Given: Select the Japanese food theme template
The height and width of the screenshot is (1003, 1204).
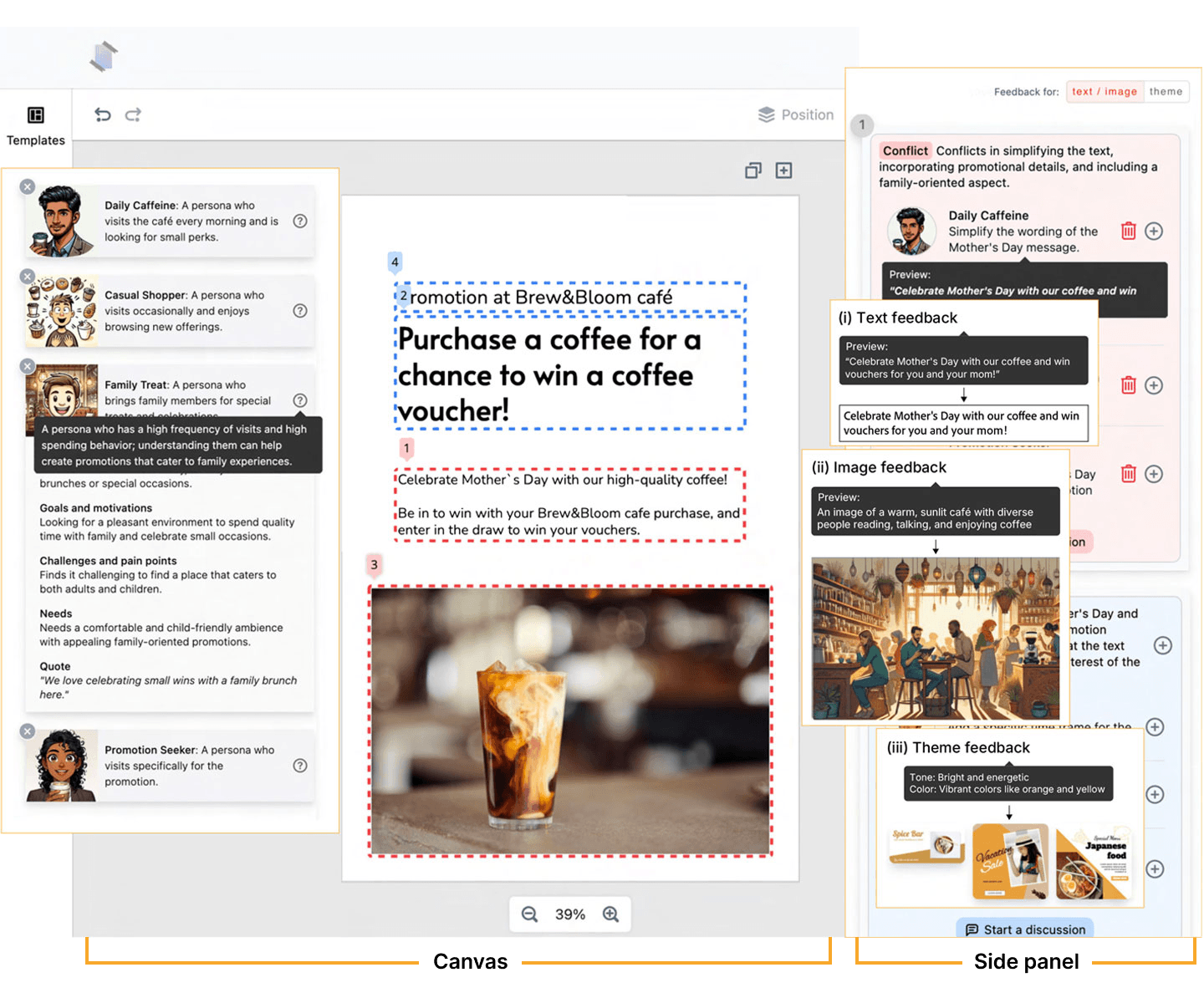Looking at the screenshot, I should click(1094, 865).
